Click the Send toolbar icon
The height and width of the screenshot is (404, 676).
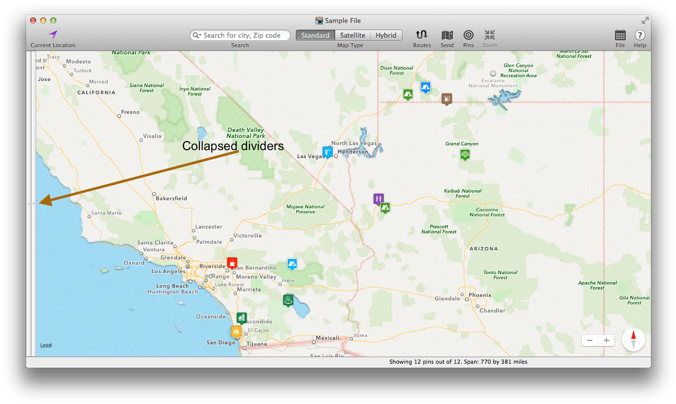pyautogui.click(x=447, y=34)
